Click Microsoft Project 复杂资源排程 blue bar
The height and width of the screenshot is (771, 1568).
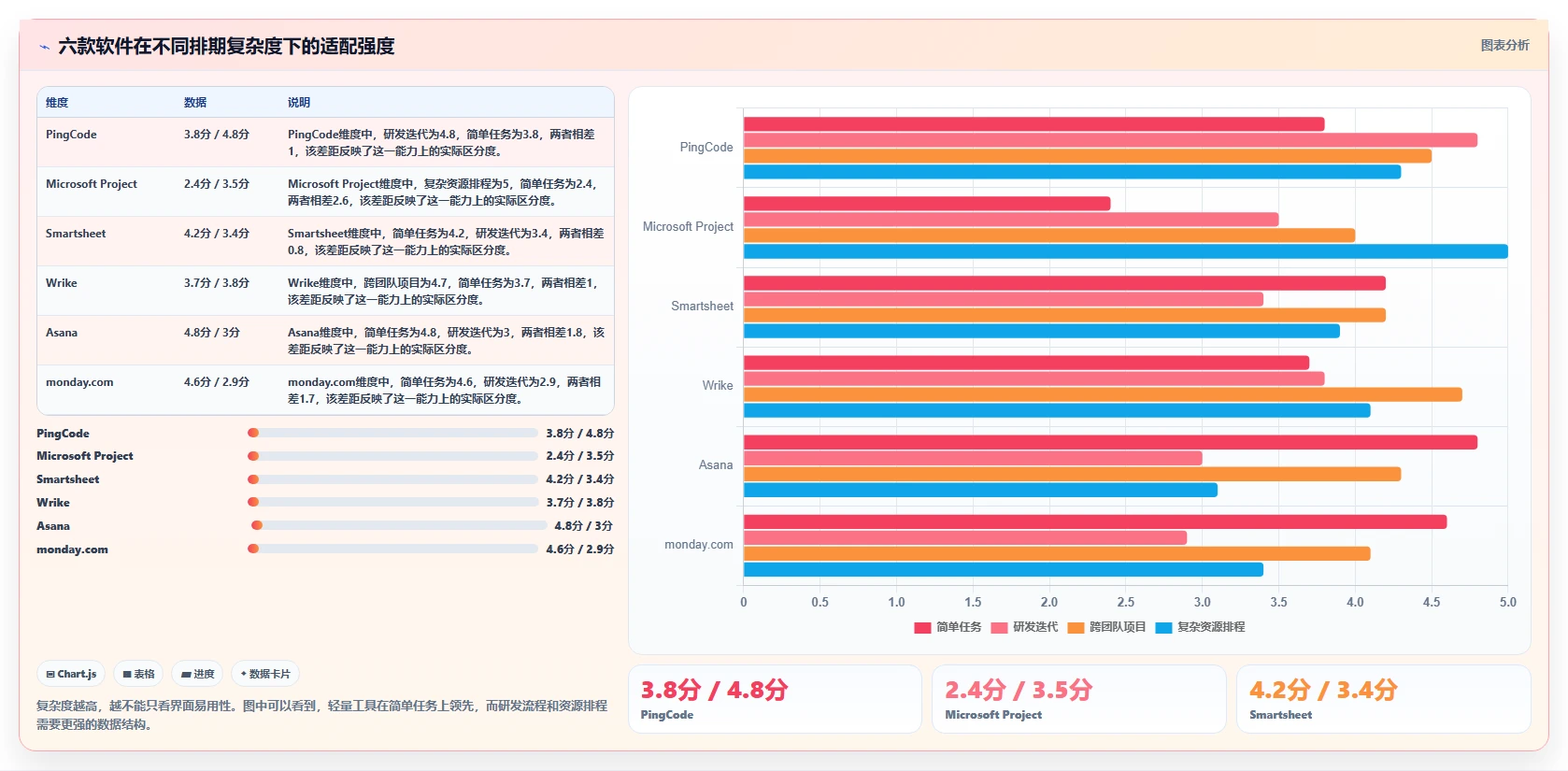click(x=1126, y=251)
